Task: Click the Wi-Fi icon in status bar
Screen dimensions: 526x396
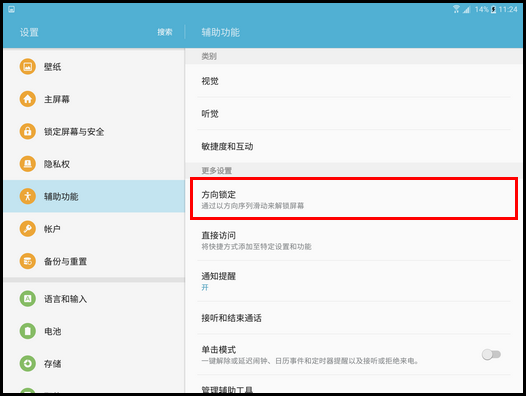Action: [456, 9]
